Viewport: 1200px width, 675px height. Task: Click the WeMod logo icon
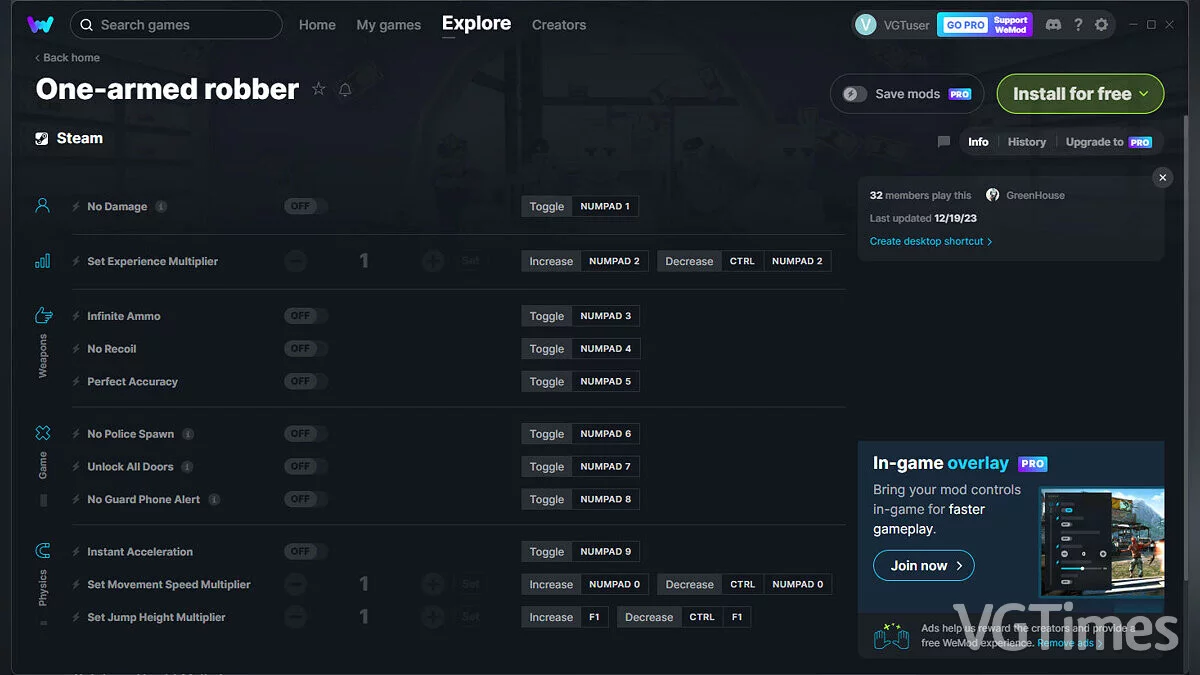40,24
